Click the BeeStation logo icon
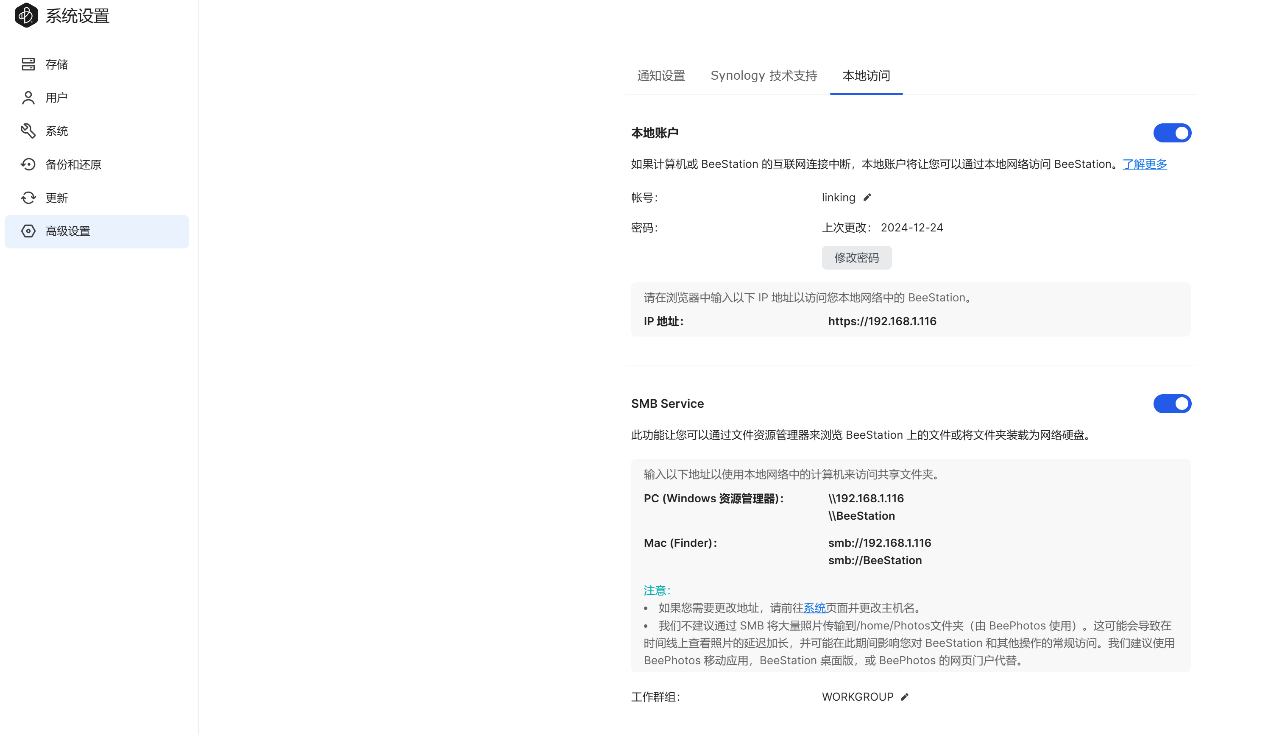 [26, 16]
